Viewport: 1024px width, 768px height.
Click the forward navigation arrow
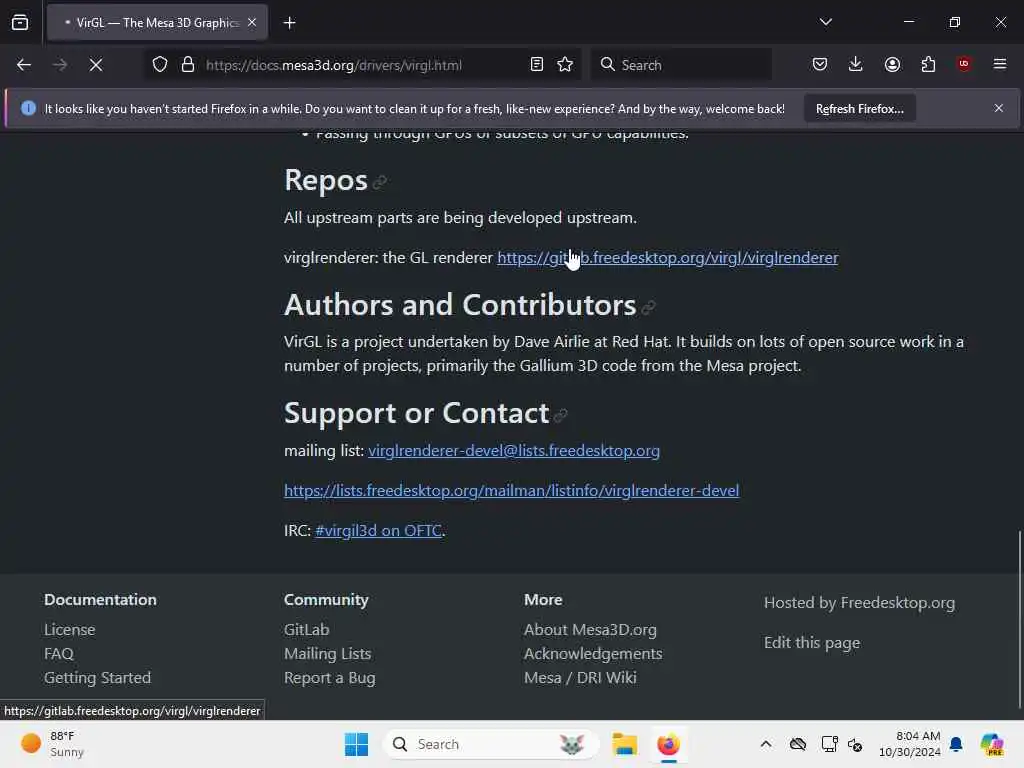click(x=59, y=65)
